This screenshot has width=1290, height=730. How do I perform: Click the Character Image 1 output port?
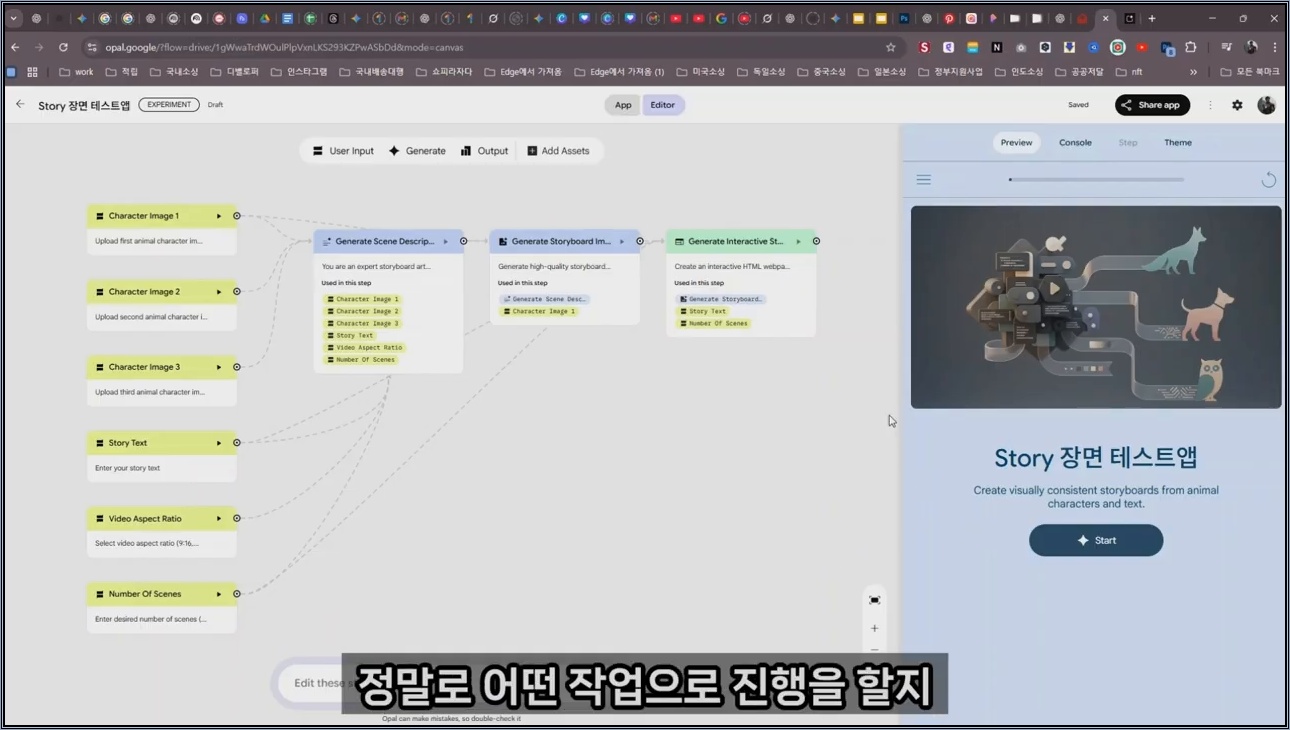tap(237, 216)
